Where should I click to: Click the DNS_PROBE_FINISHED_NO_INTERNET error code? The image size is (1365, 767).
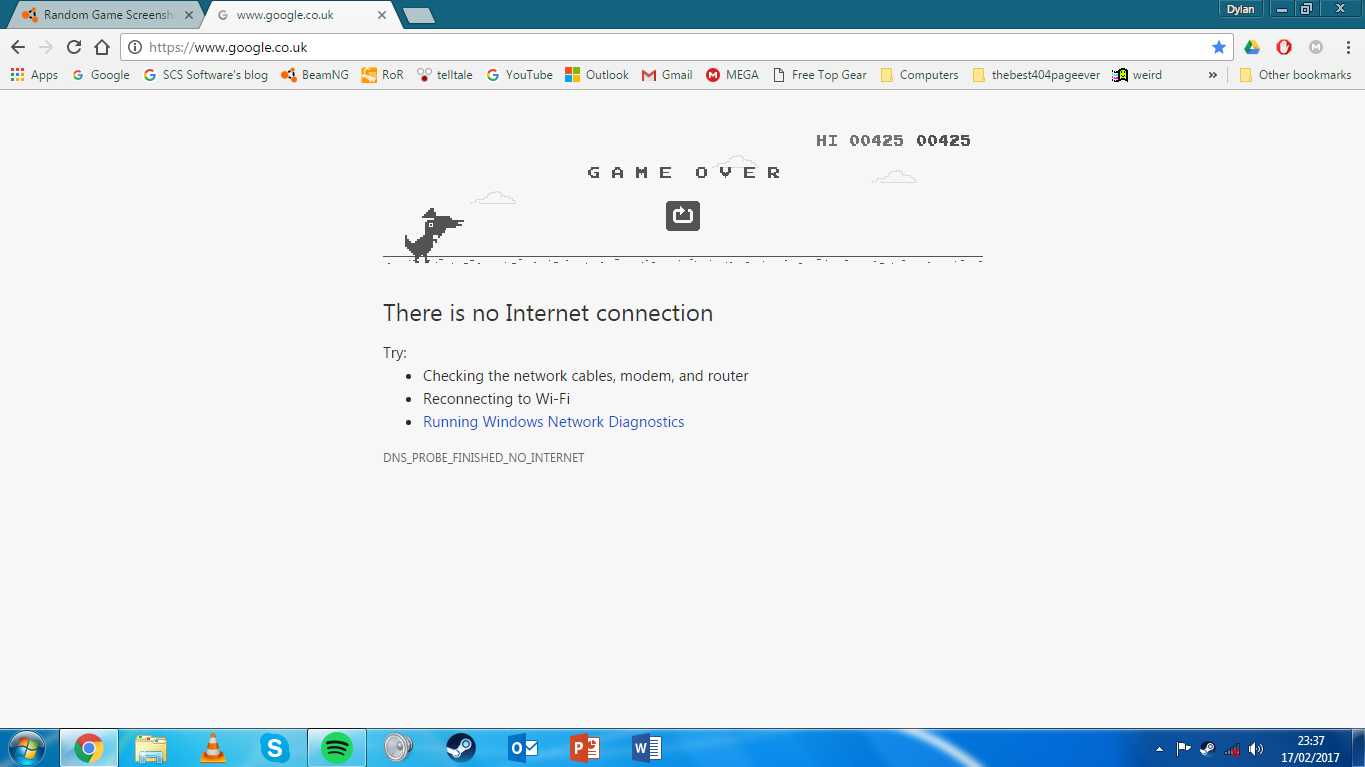coord(484,458)
